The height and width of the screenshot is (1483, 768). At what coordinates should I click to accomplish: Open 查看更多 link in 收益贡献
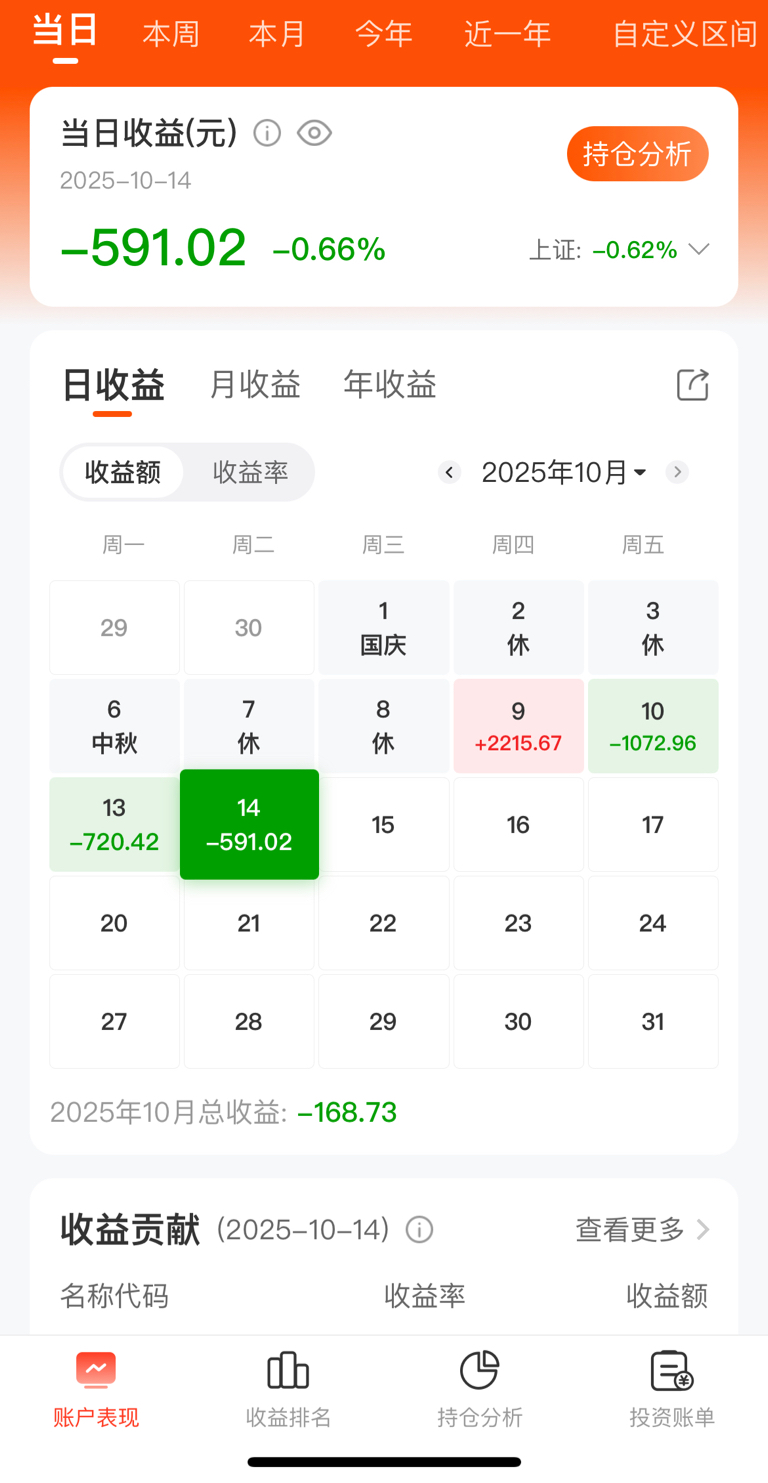pyautogui.click(x=642, y=1229)
